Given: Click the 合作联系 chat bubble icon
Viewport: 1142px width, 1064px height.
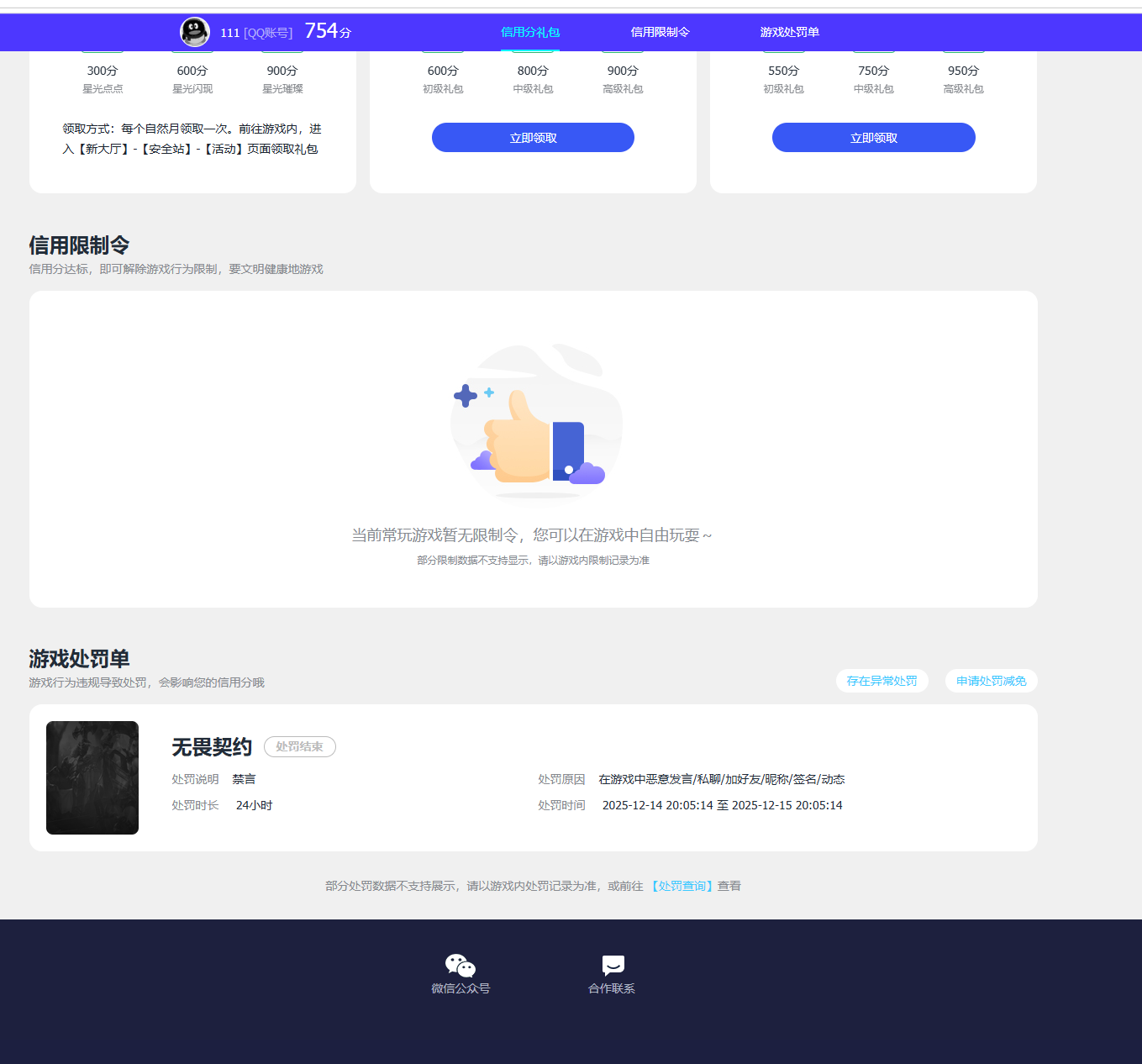Looking at the screenshot, I should 613,966.
